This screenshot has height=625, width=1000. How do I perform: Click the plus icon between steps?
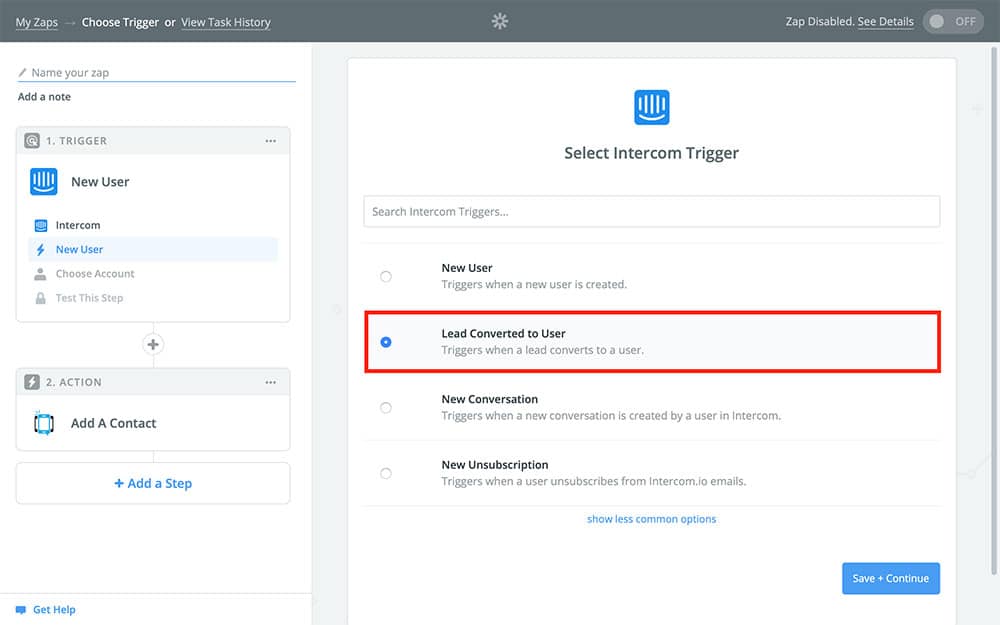(153, 344)
